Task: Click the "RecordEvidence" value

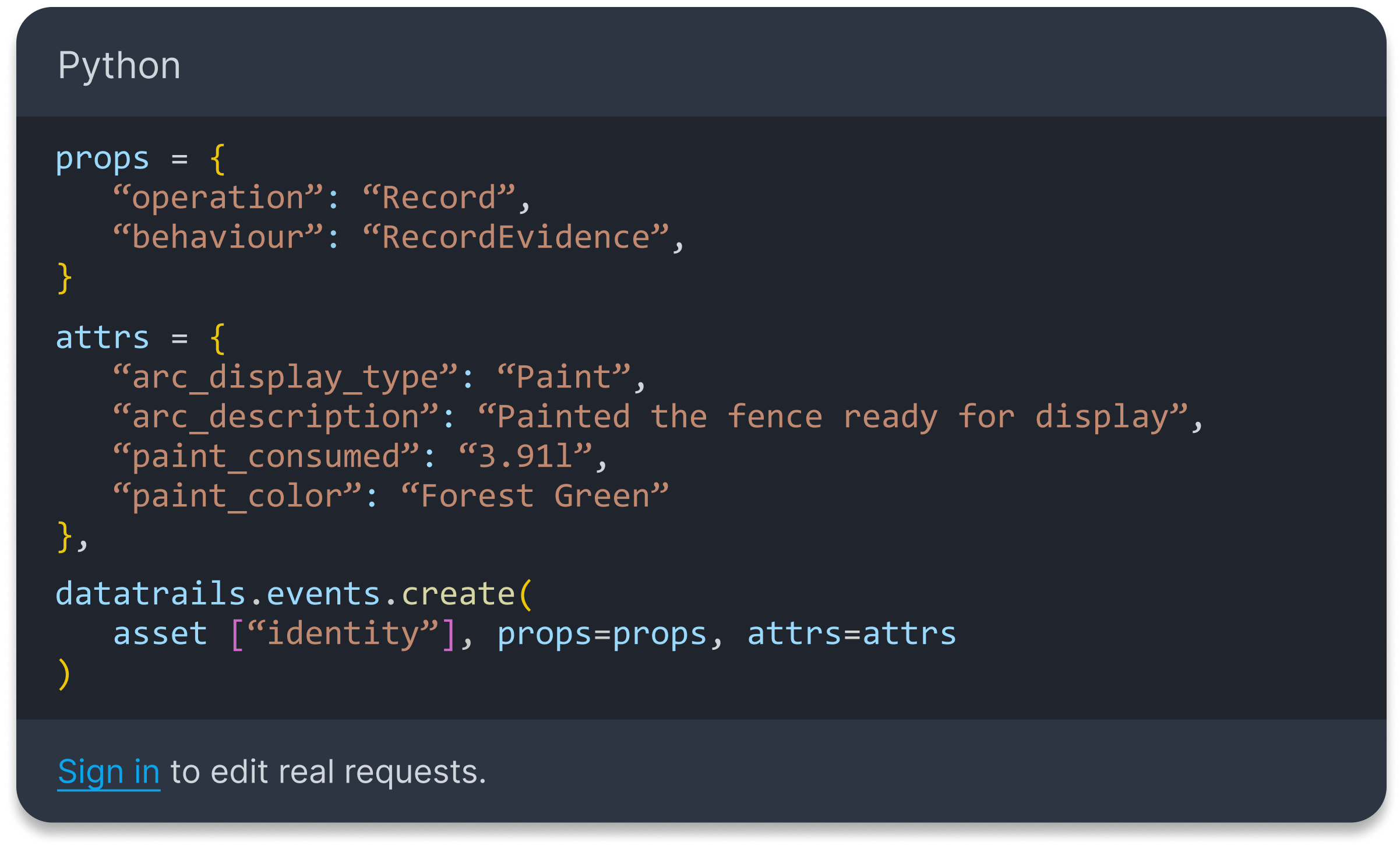Action: pos(516,237)
